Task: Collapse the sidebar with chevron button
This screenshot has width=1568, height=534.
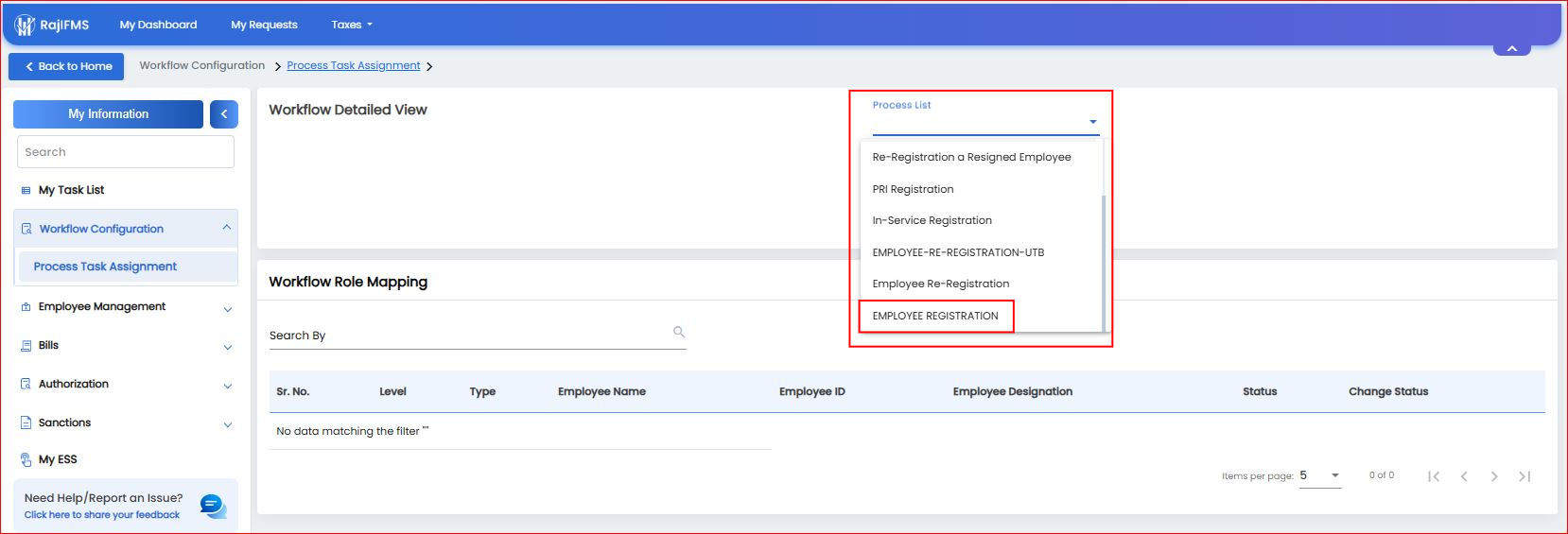Action: pyautogui.click(x=224, y=114)
